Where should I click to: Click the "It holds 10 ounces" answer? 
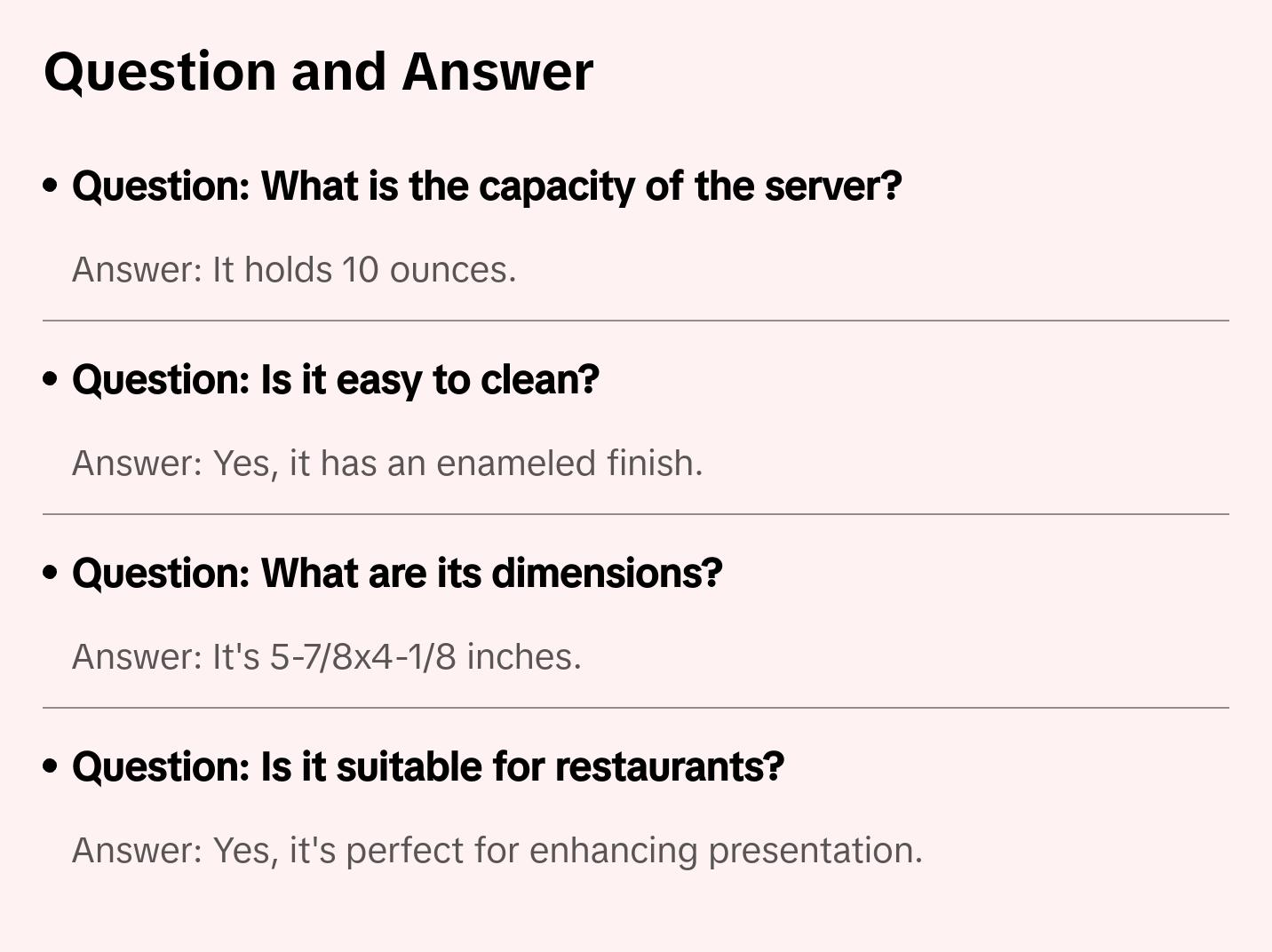(x=294, y=270)
